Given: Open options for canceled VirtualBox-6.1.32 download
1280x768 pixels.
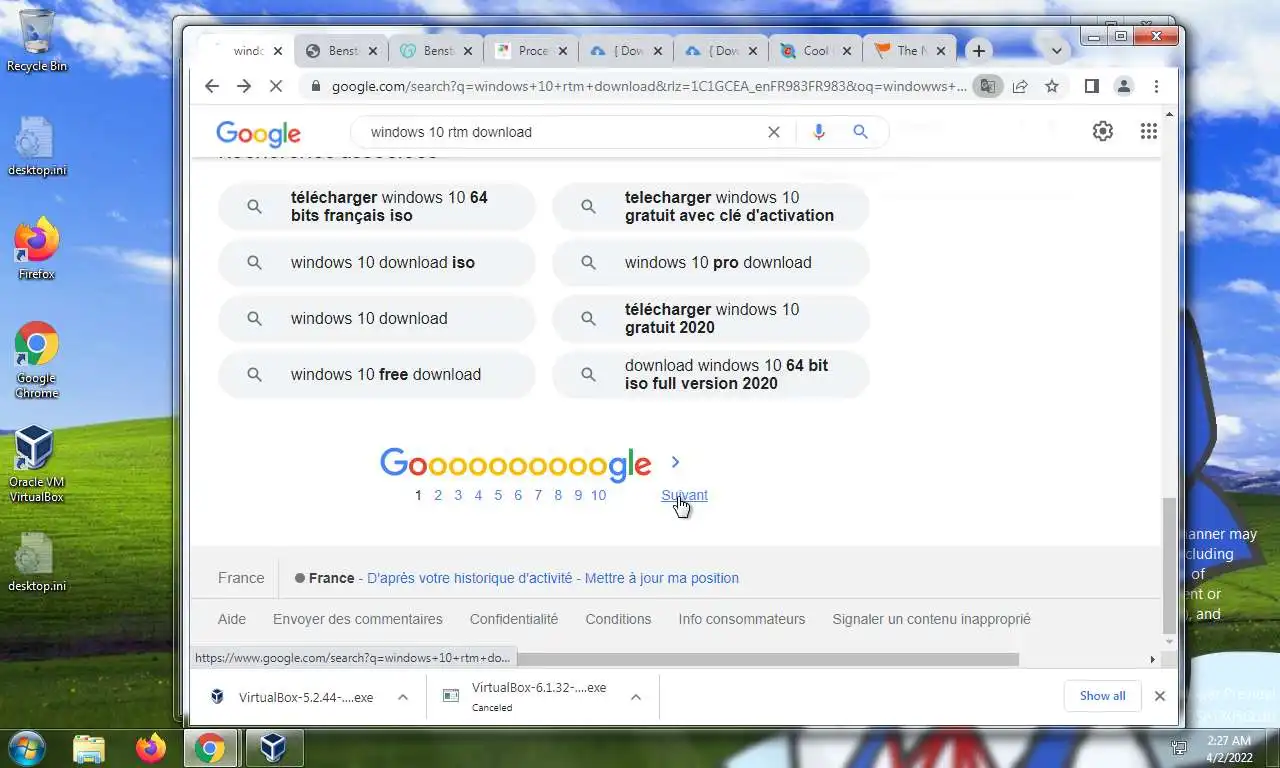Looking at the screenshot, I should [636, 697].
